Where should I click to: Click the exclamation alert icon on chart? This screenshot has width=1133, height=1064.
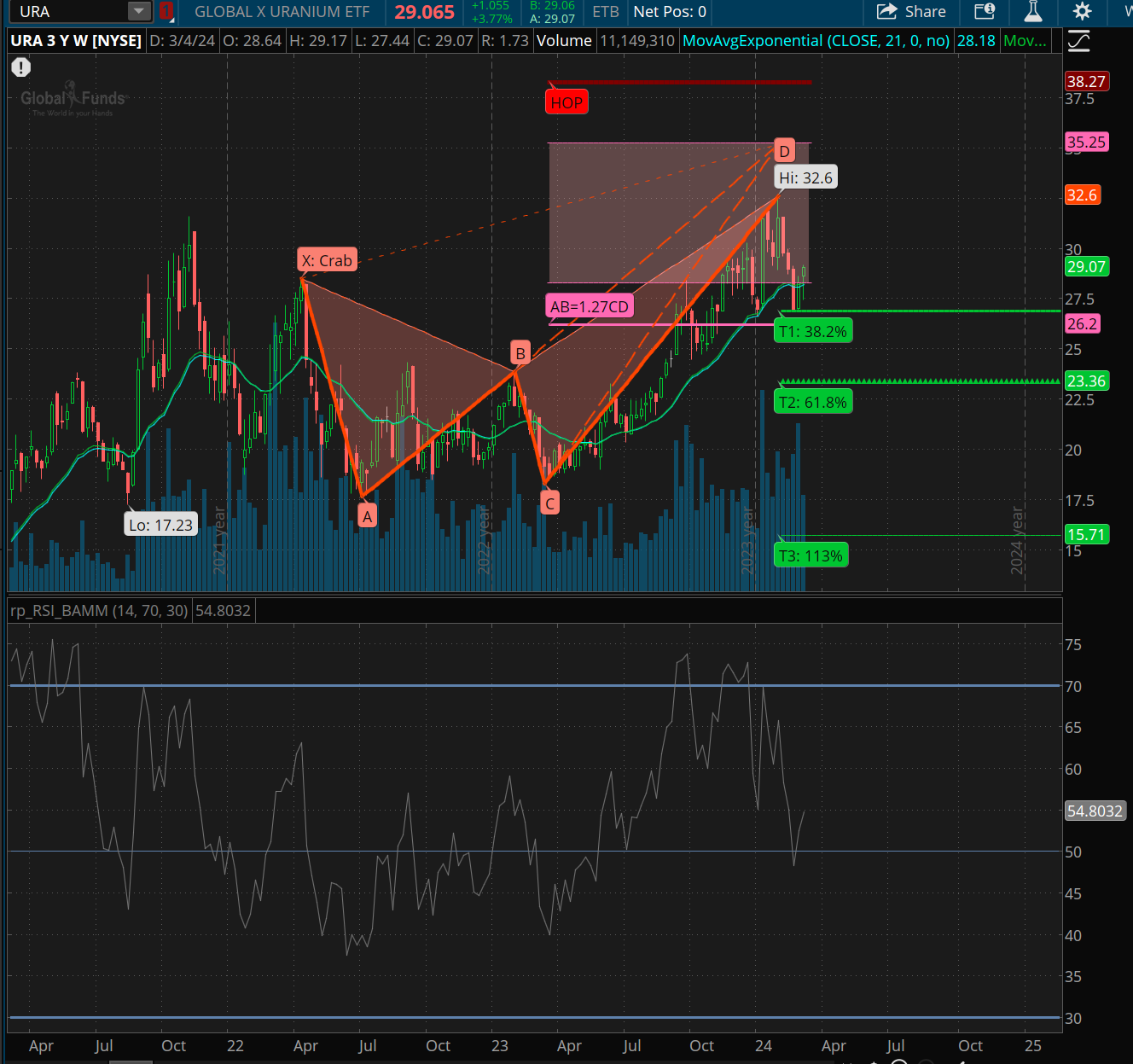tap(21, 67)
